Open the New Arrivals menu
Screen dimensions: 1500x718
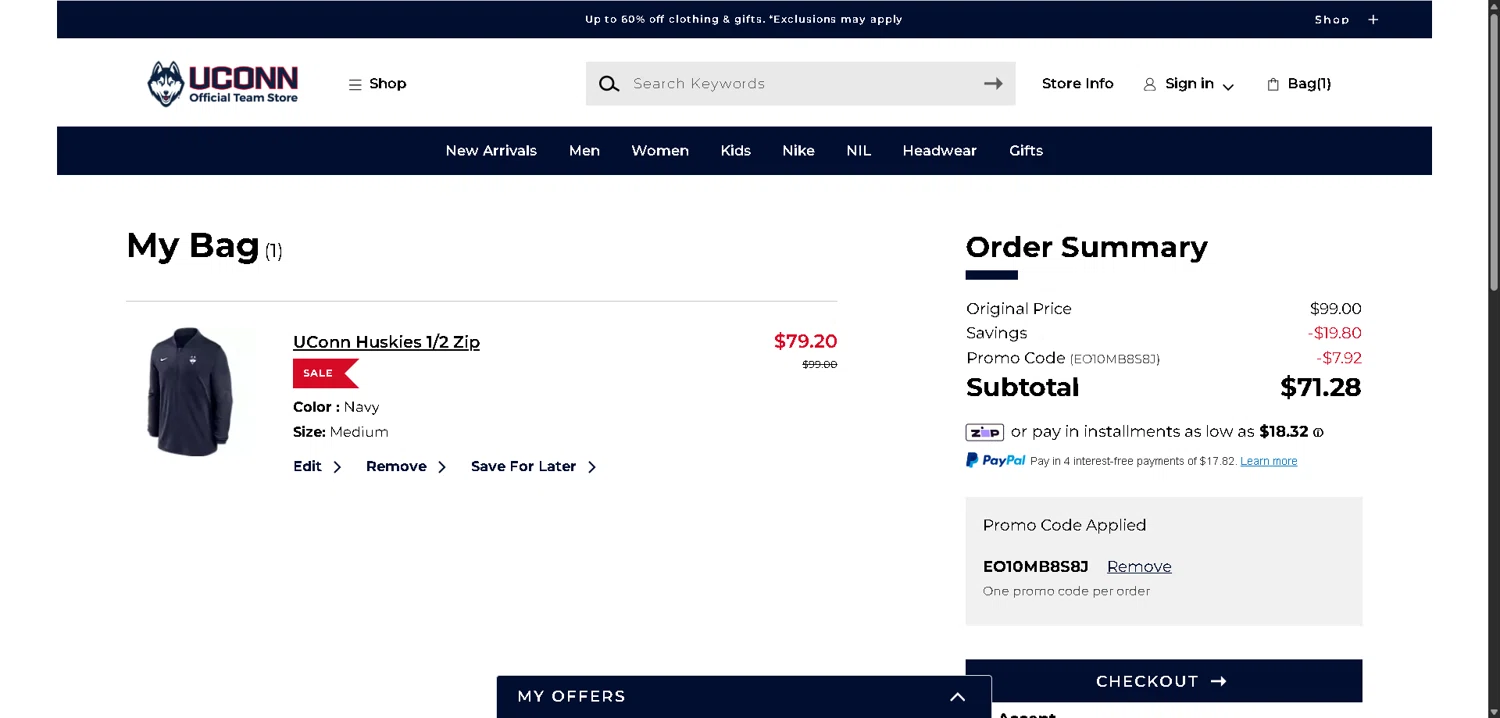(x=491, y=151)
